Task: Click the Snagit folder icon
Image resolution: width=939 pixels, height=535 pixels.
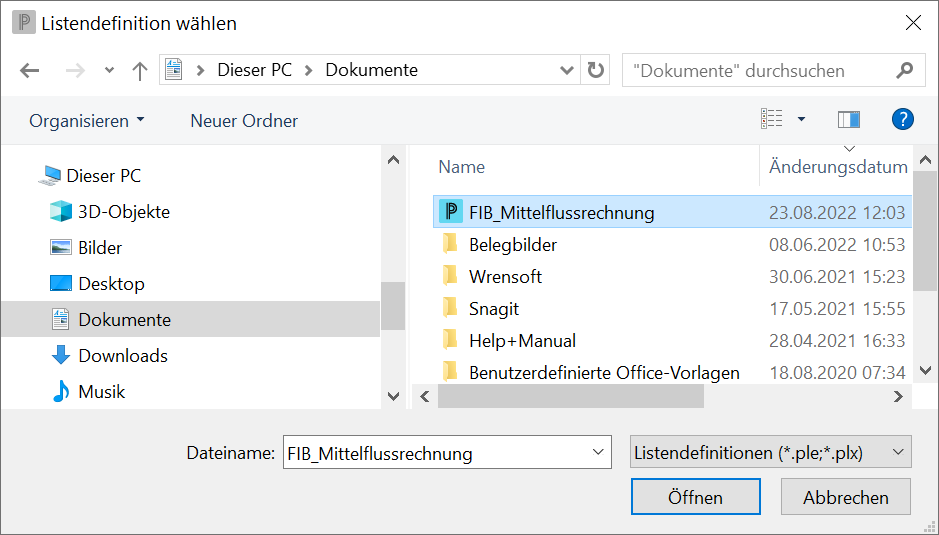Action: coord(450,308)
